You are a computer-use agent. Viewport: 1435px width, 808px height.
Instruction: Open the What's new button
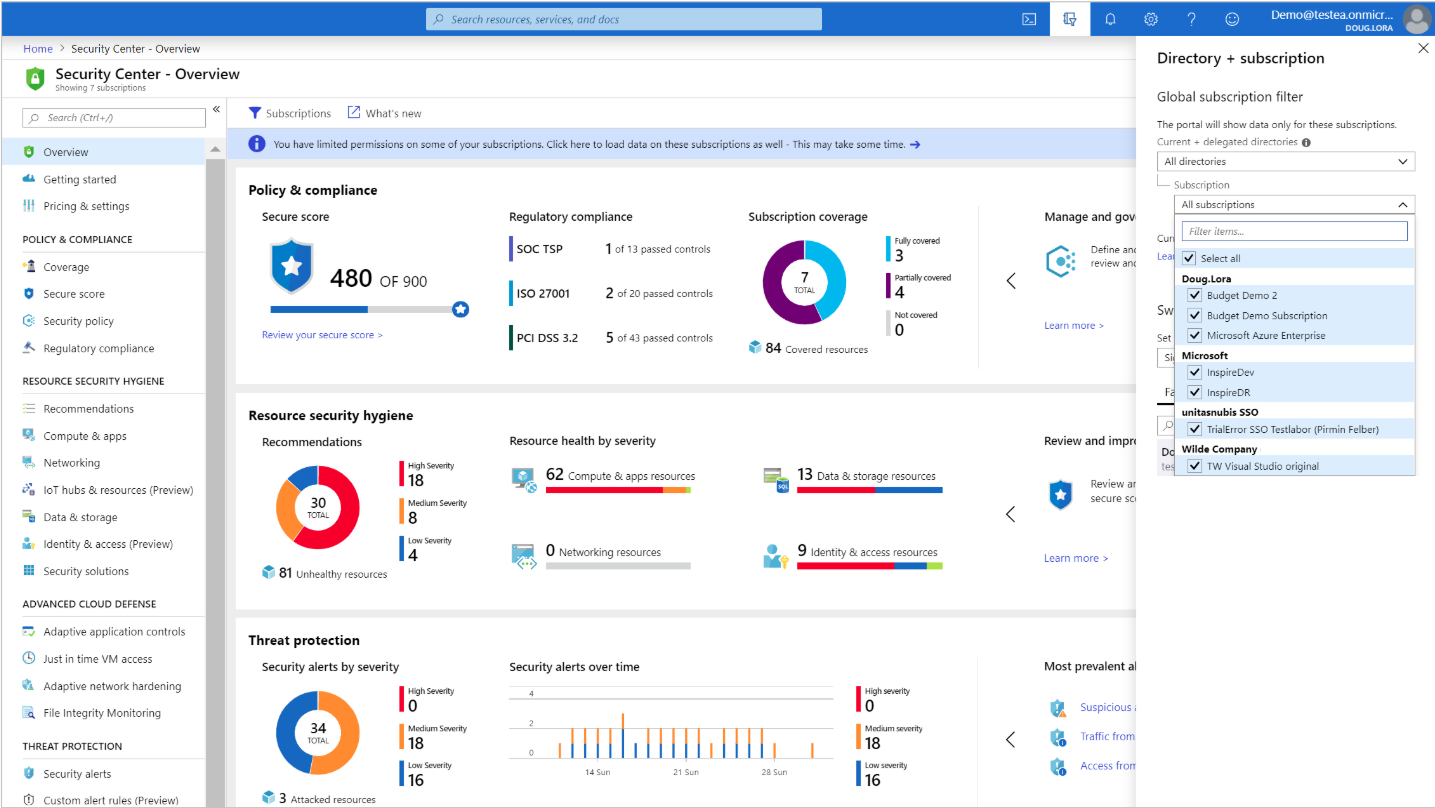click(x=384, y=113)
